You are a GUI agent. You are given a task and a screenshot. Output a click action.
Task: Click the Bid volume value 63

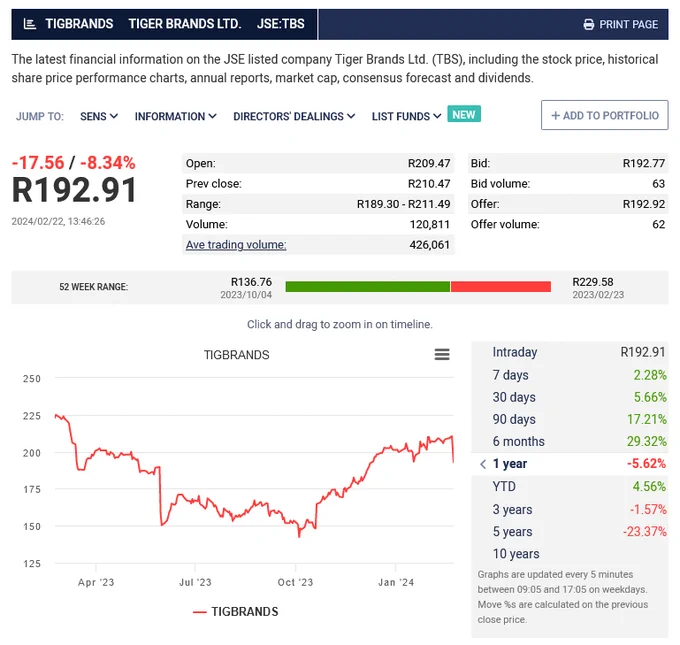(x=658, y=184)
